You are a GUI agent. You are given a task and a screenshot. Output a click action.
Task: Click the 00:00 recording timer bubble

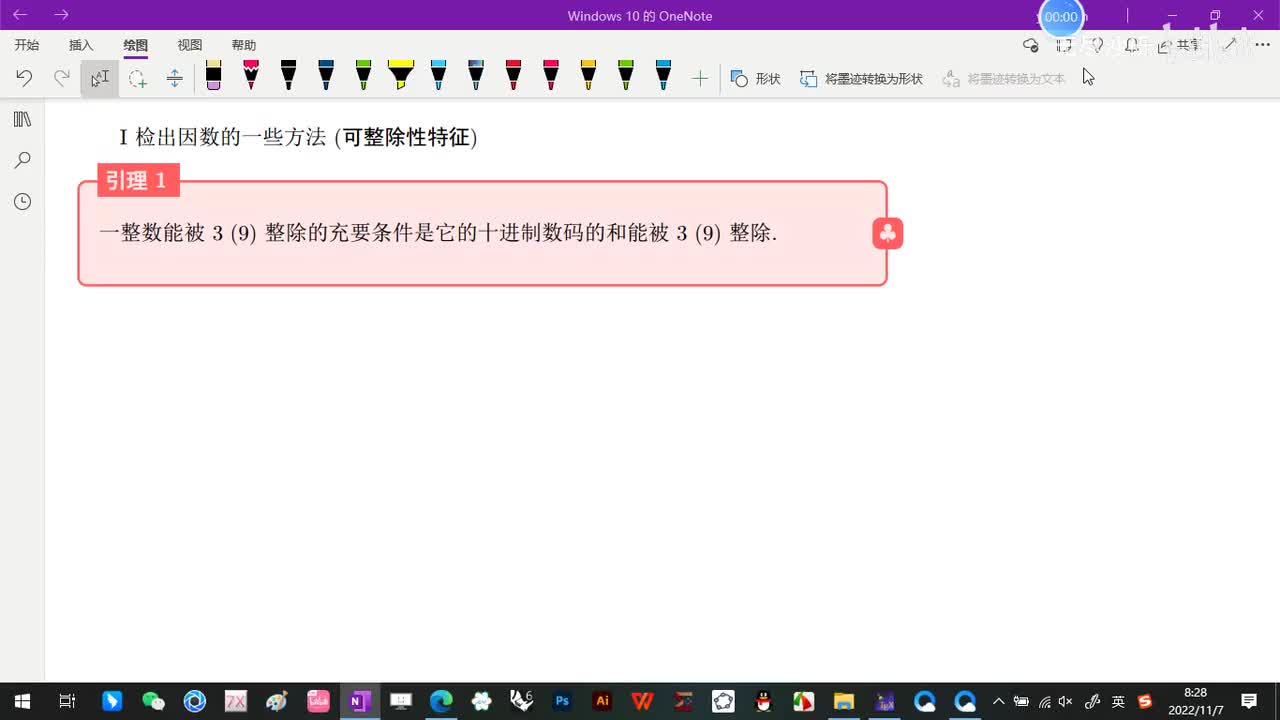(1061, 17)
